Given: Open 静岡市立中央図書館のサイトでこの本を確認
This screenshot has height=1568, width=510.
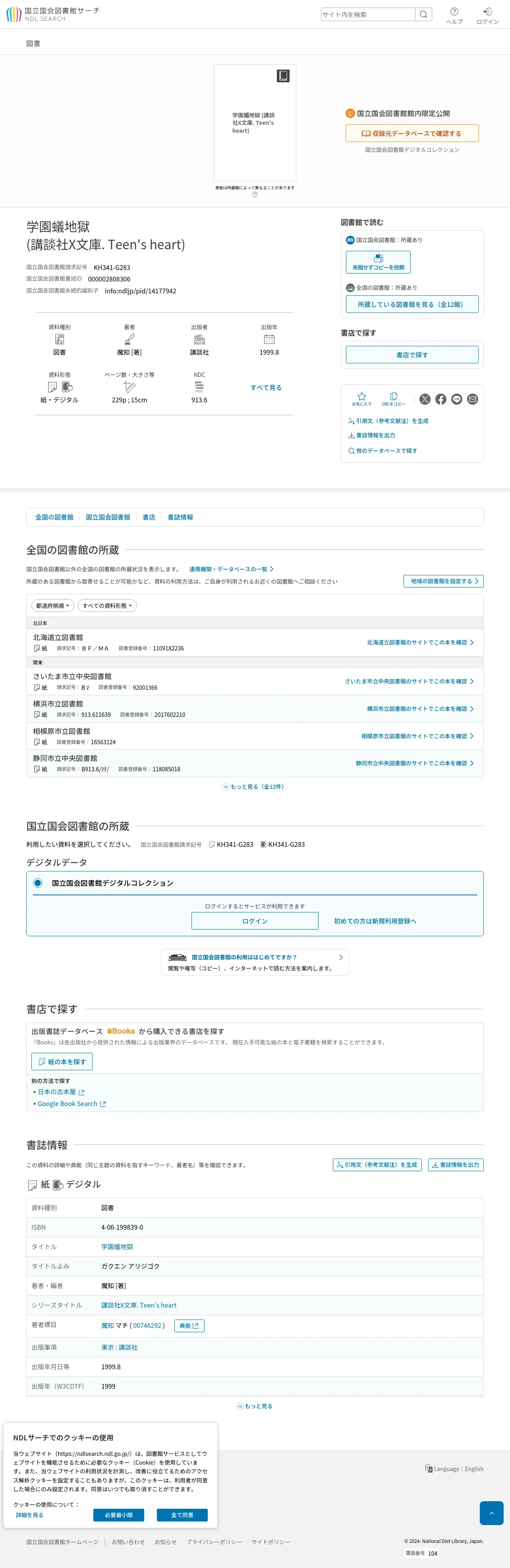Looking at the screenshot, I should pyautogui.click(x=415, y=763).
